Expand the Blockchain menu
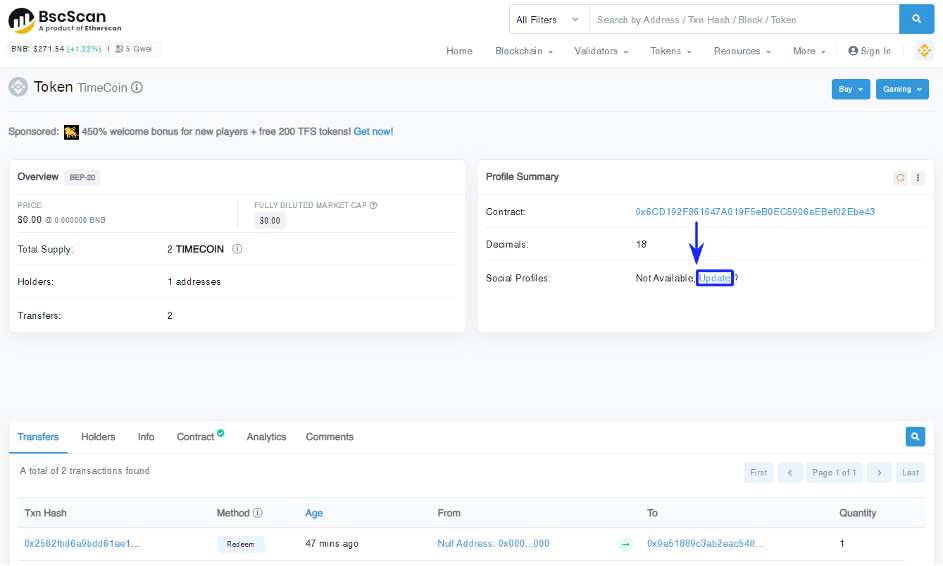 tap(524, 51)
